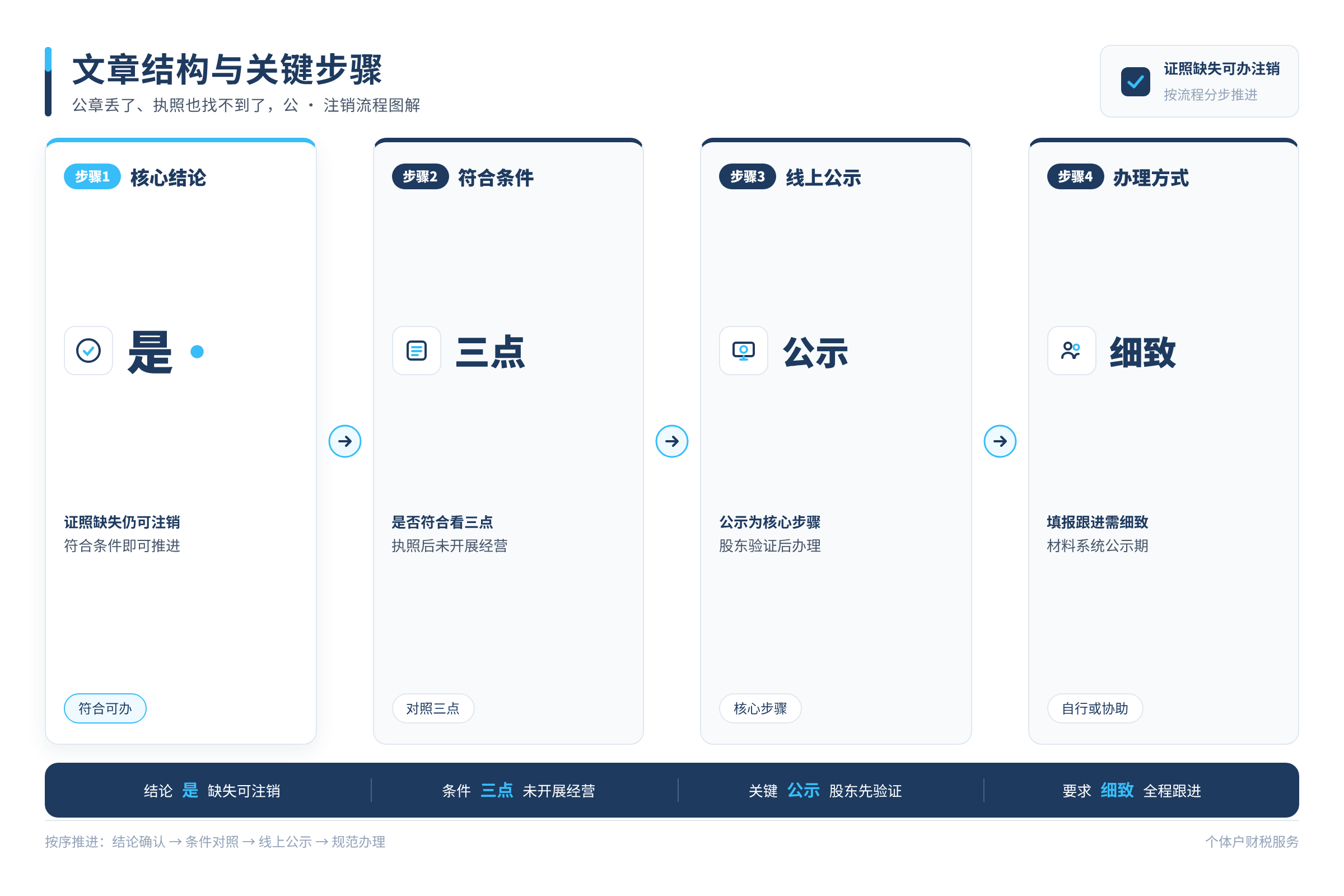Click the document list icon beside 三点
This screenshot has height=896, width=1344.
coord(417,351)
